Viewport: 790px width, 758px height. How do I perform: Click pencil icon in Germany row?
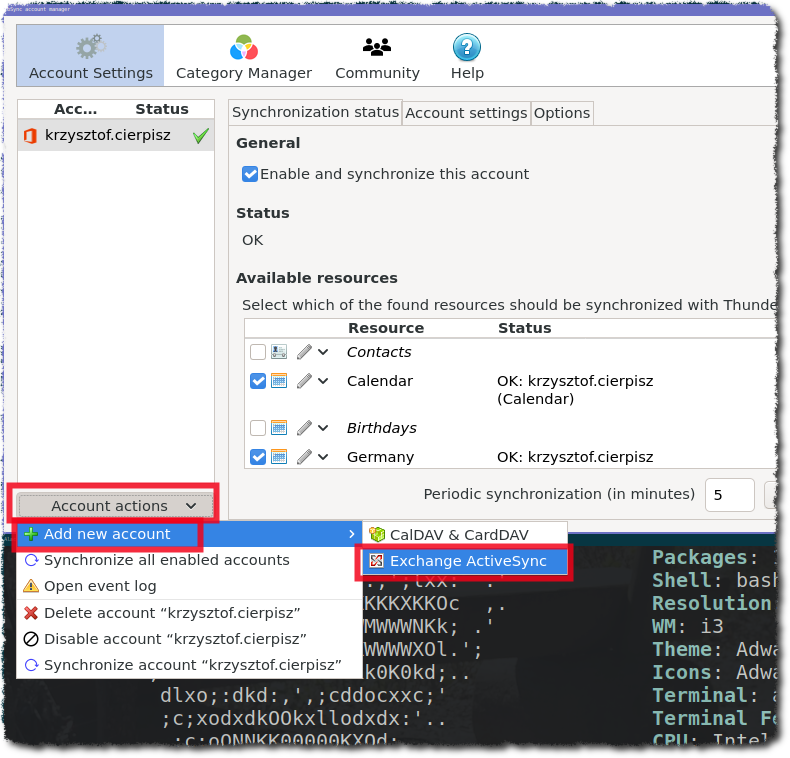tap(304, 457)
